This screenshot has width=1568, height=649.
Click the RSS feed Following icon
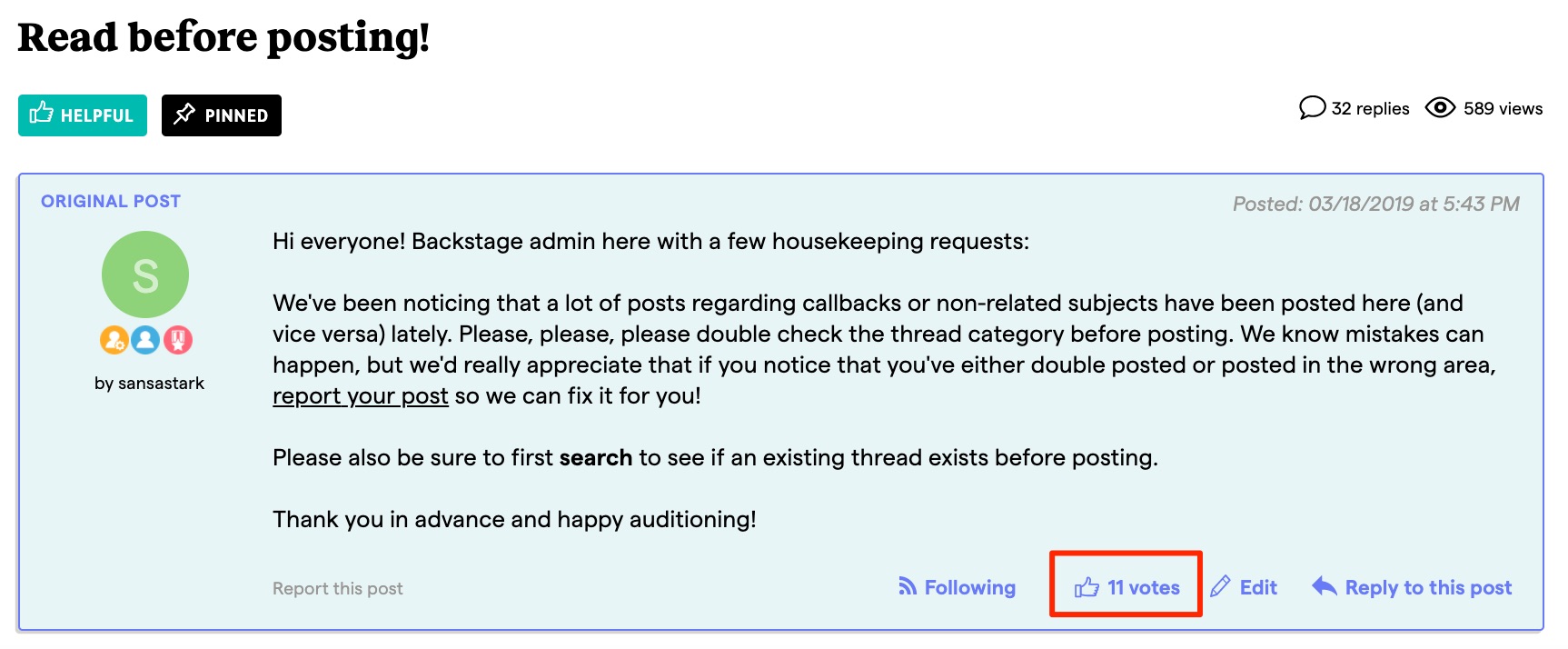[x=907, y=586]
